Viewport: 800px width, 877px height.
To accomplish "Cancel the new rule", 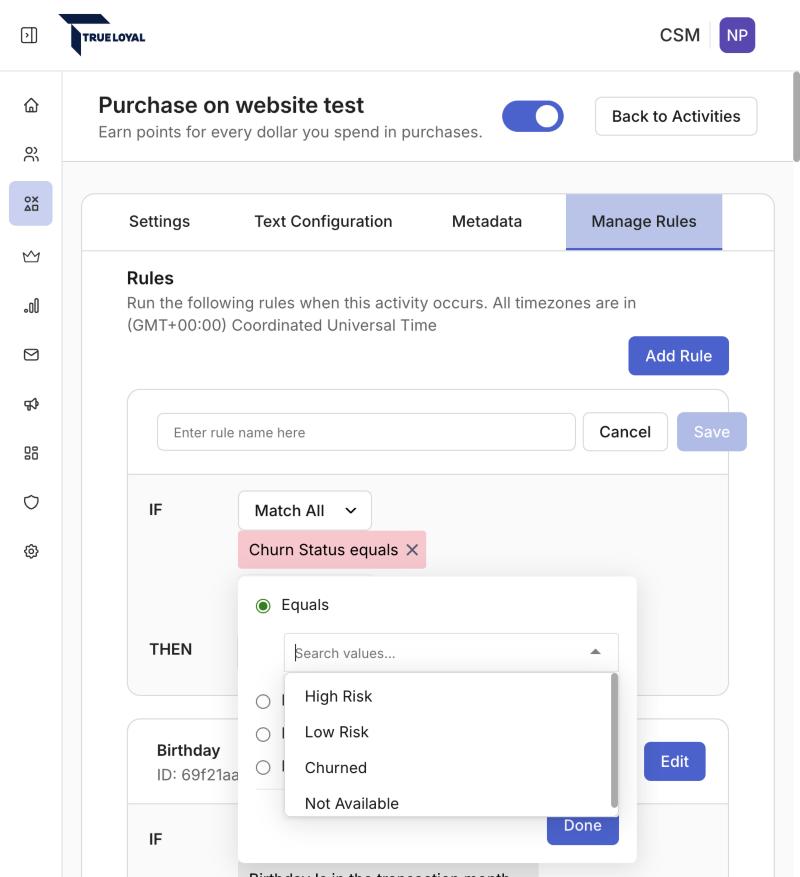I will point(625,432).
